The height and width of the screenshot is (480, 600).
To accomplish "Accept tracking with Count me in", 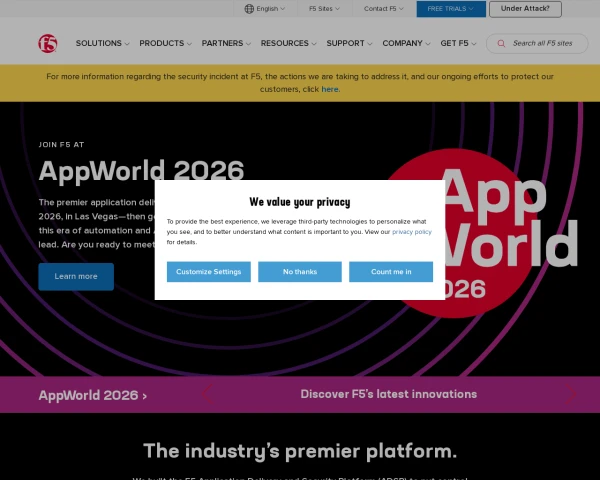I will [x=391, y=272].
